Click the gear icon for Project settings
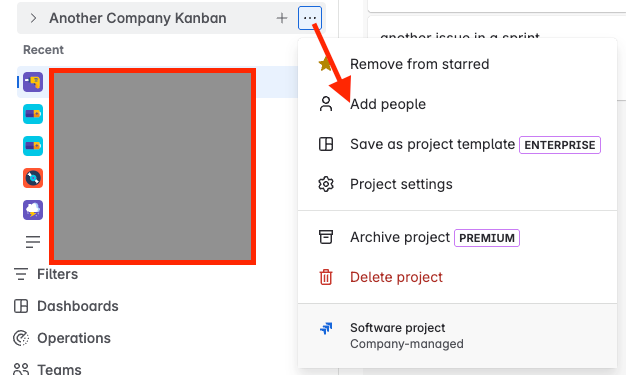This screenshot has height=375, width=626. 326,184
